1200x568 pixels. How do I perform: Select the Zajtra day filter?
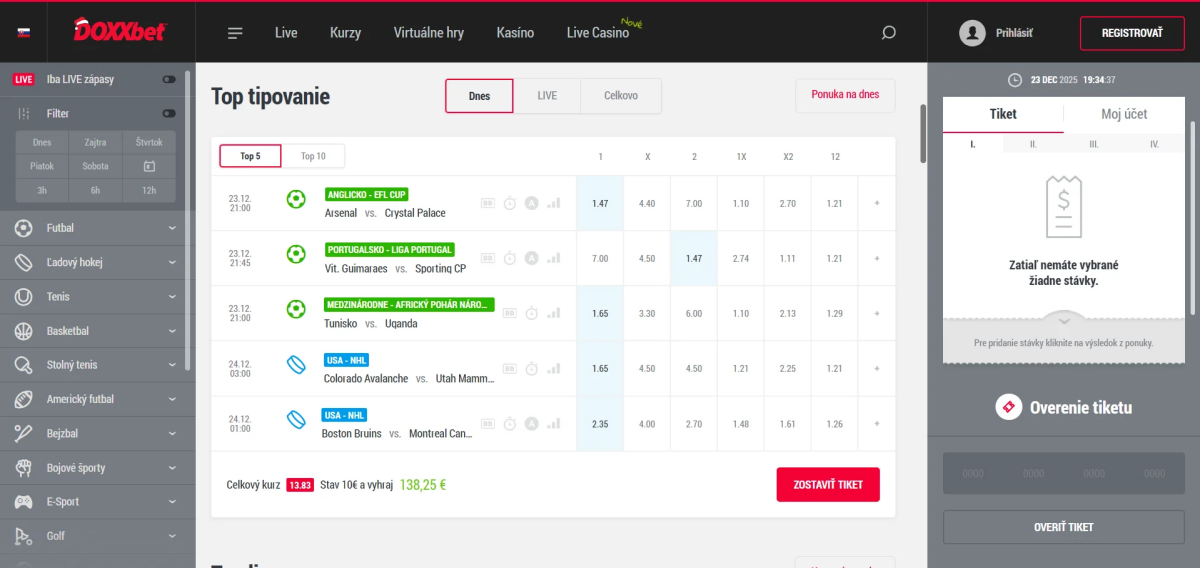(x=95, y=143)
